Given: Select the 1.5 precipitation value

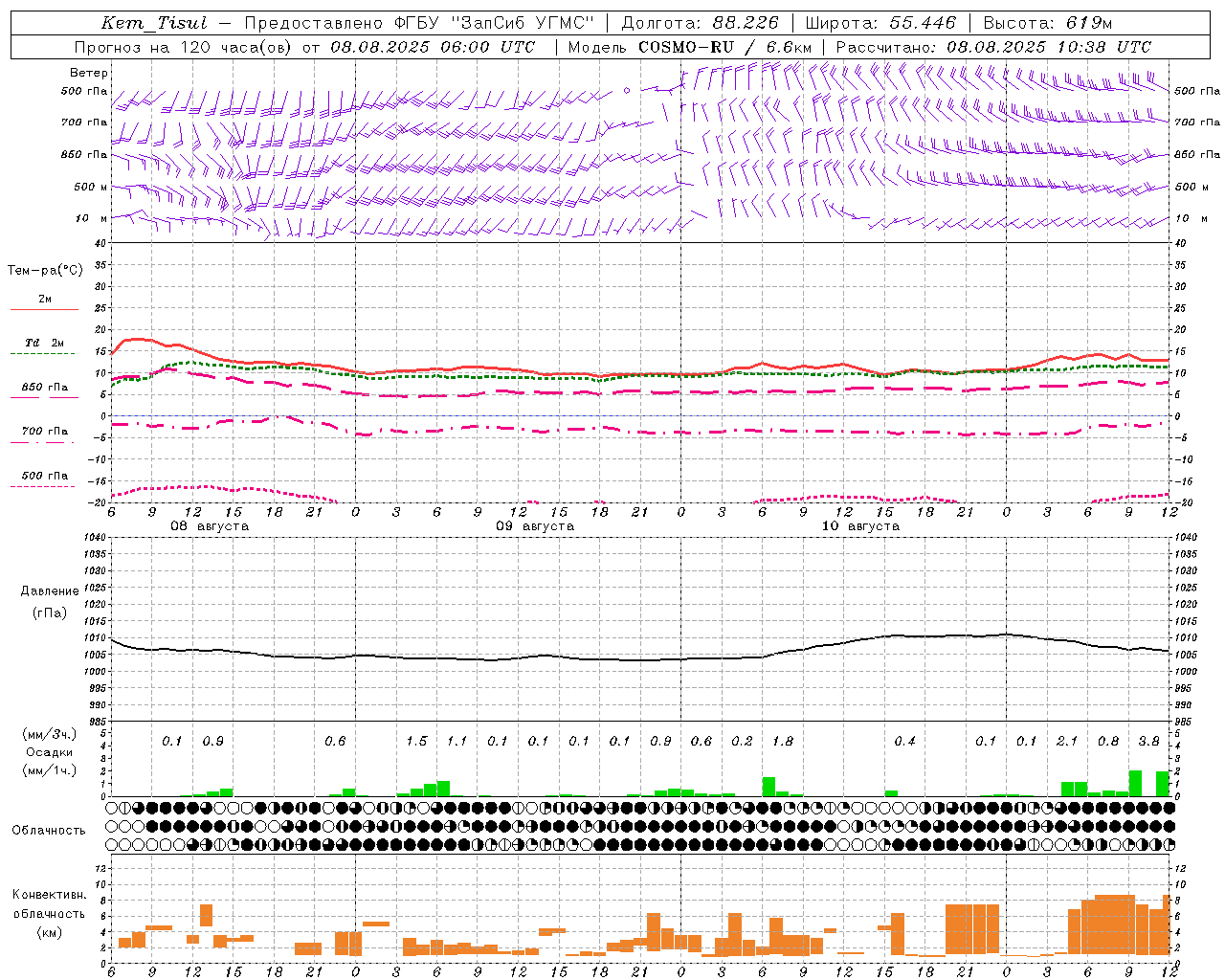Looking at the screenshot, I should click(x=416, y=742).
